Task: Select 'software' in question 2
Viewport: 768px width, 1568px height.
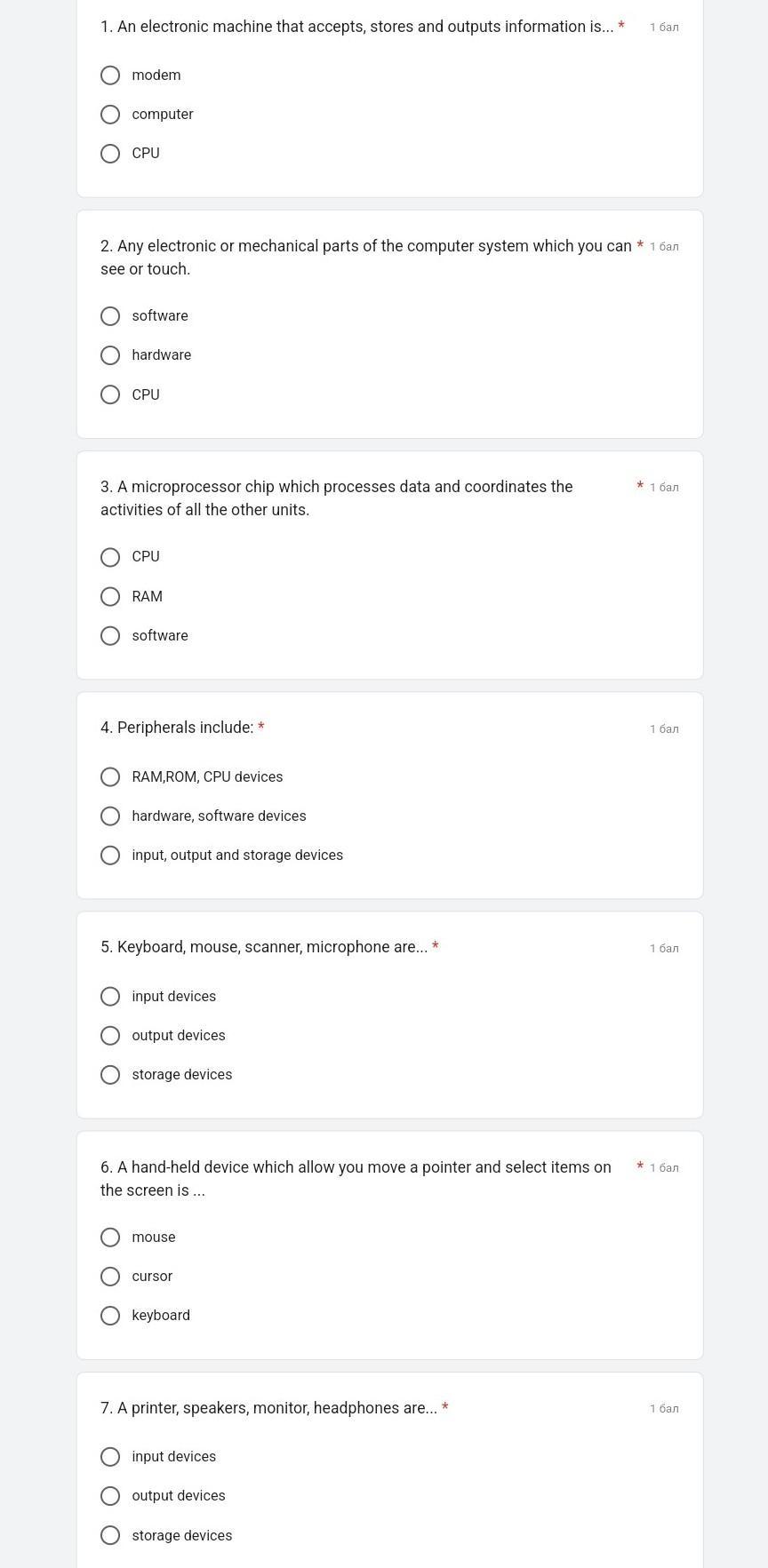Action: pos(110,316)
